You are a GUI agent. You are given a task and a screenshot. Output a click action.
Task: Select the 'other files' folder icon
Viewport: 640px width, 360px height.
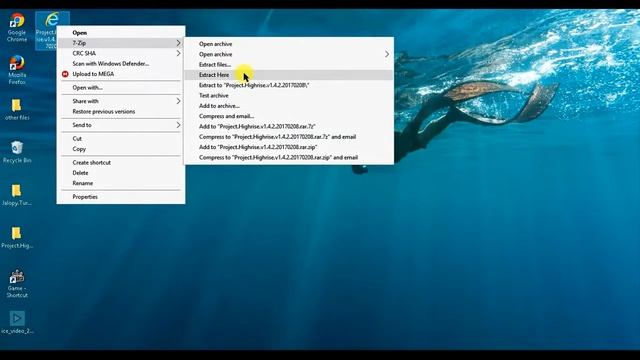(17, 106)
